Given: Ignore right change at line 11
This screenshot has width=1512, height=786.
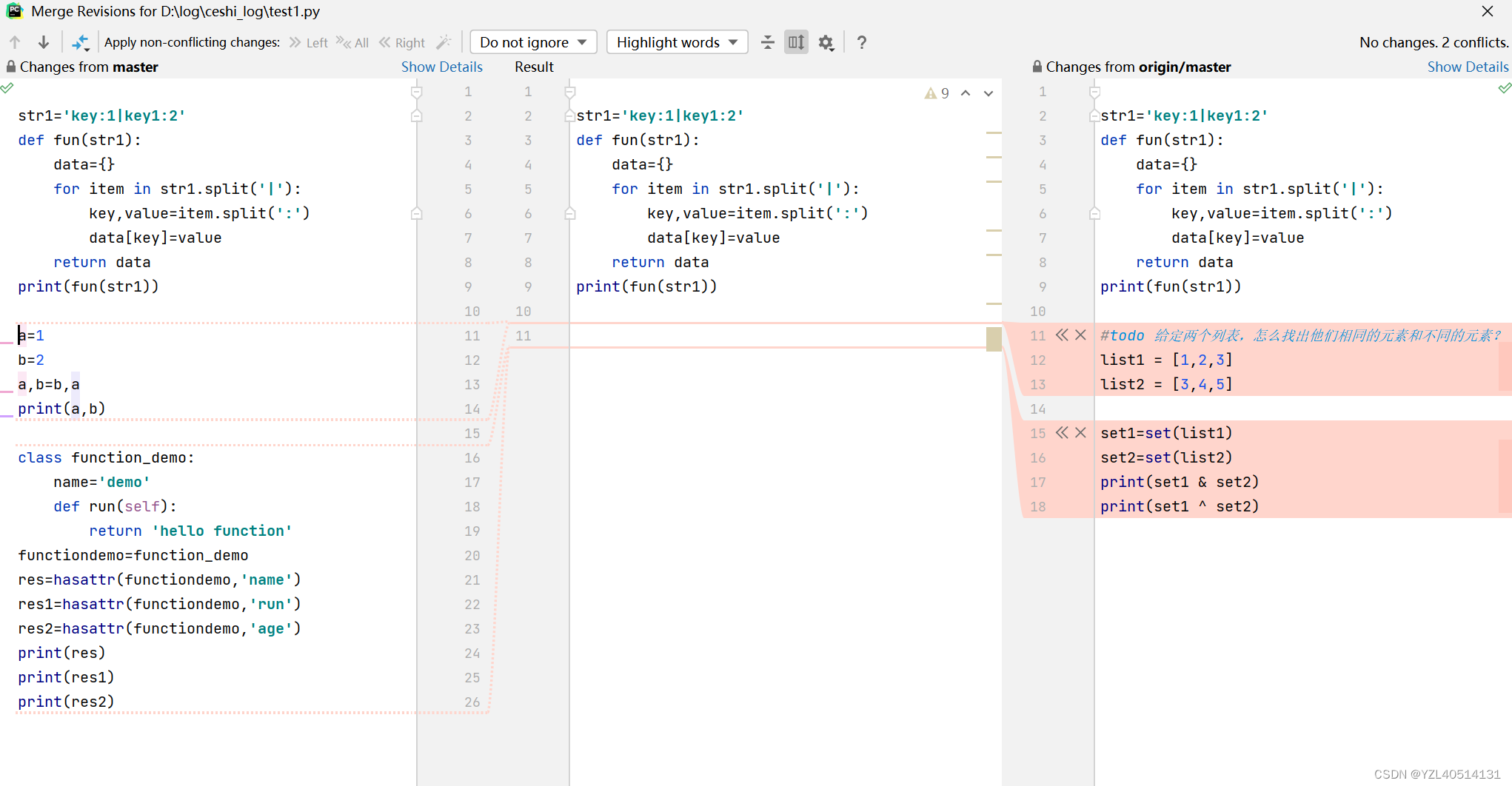Looking at the screenshot, I should [x=1081, y=335].
